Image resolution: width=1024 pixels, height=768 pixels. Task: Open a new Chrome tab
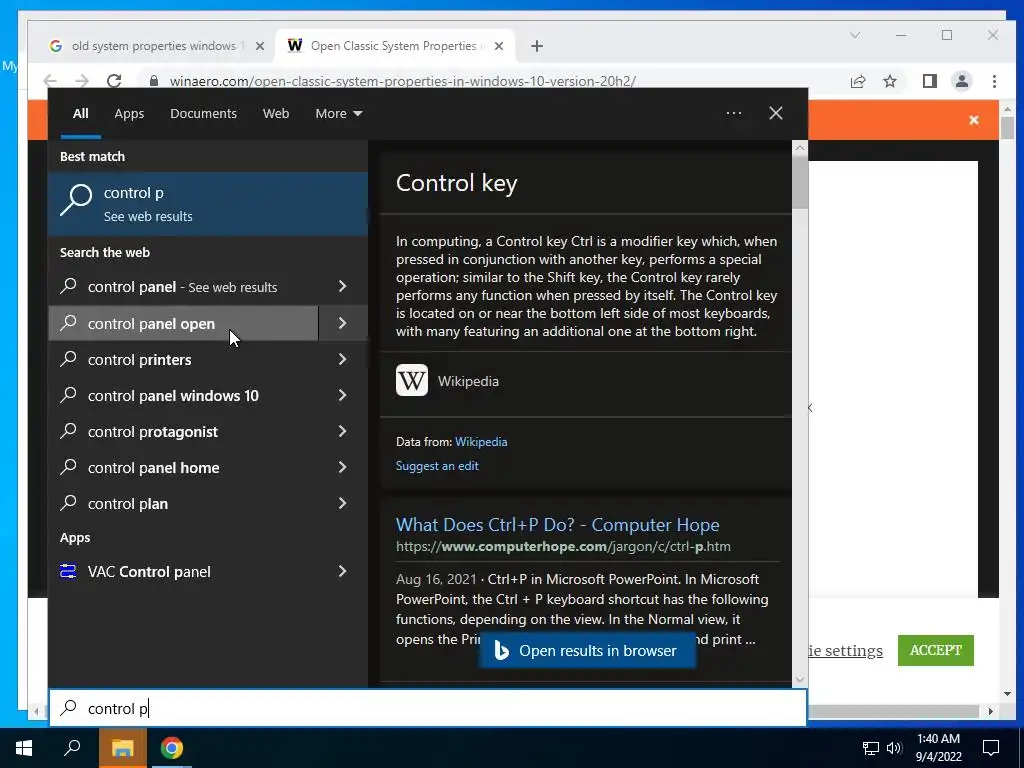537,46
